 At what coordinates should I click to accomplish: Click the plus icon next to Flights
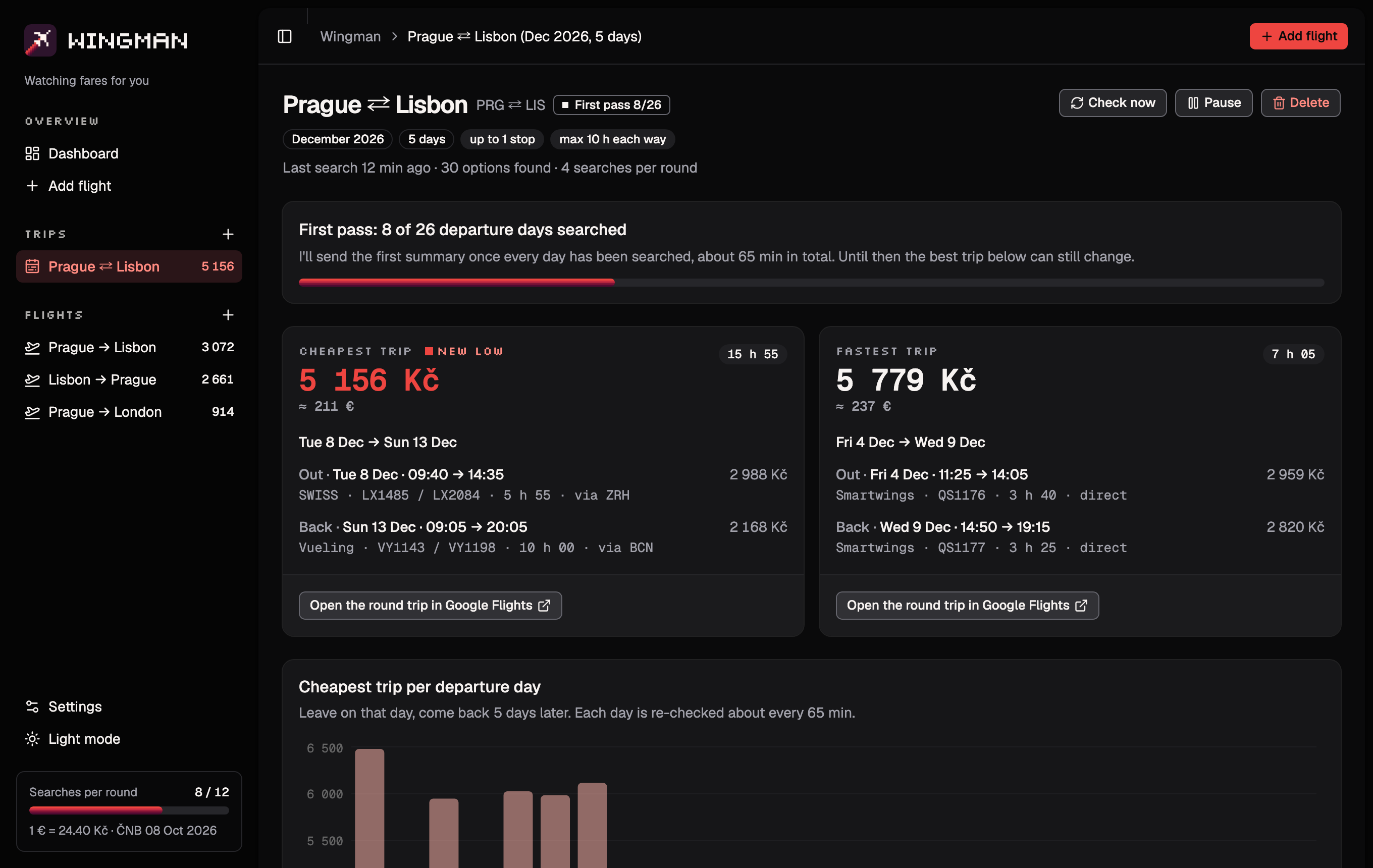click(x=228, y=314)
